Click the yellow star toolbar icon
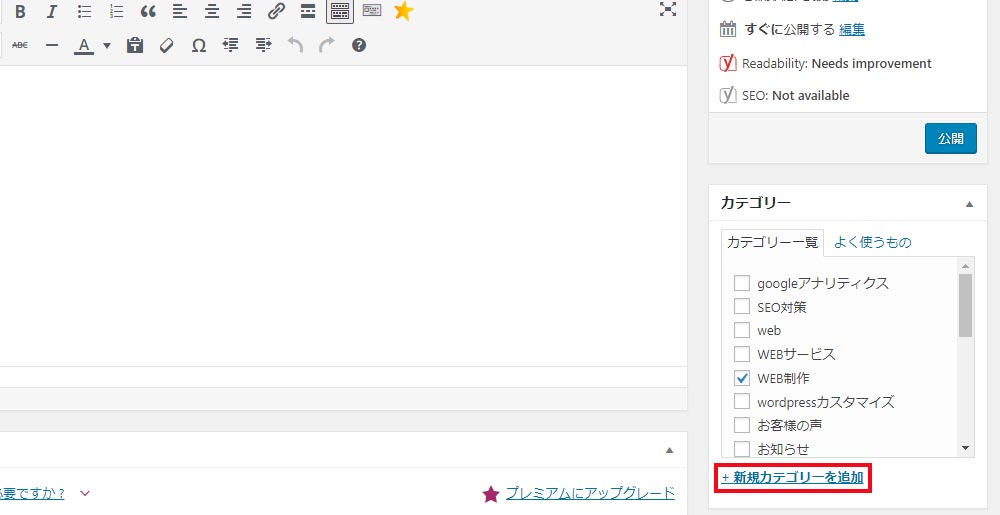Screen dimensions: 1000x515 click(x=403, y=10)
